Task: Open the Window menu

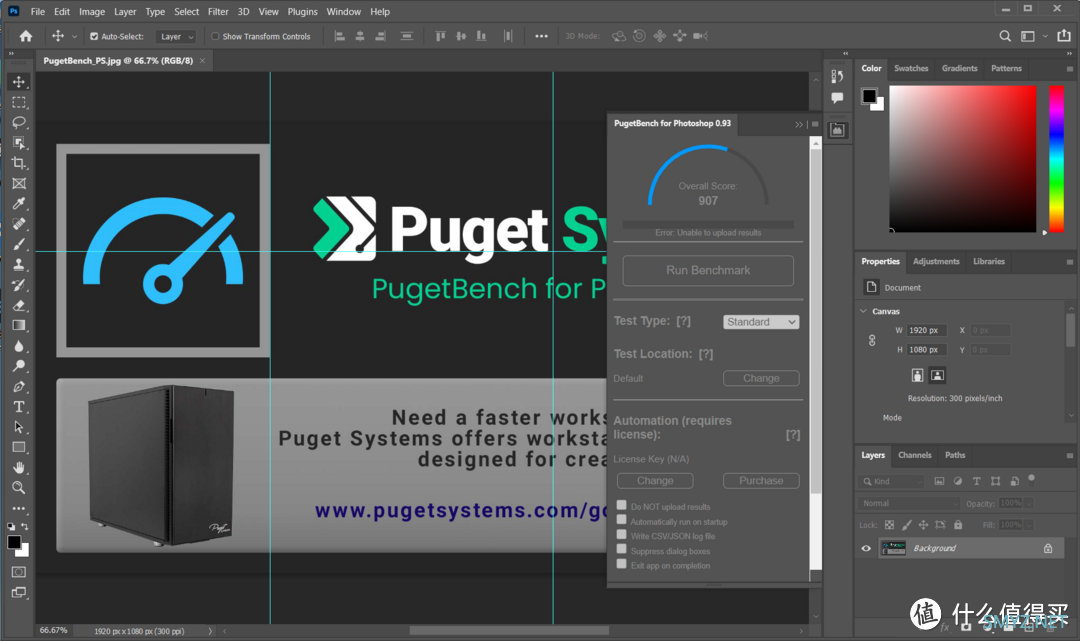Action: (x=344, y=12)
